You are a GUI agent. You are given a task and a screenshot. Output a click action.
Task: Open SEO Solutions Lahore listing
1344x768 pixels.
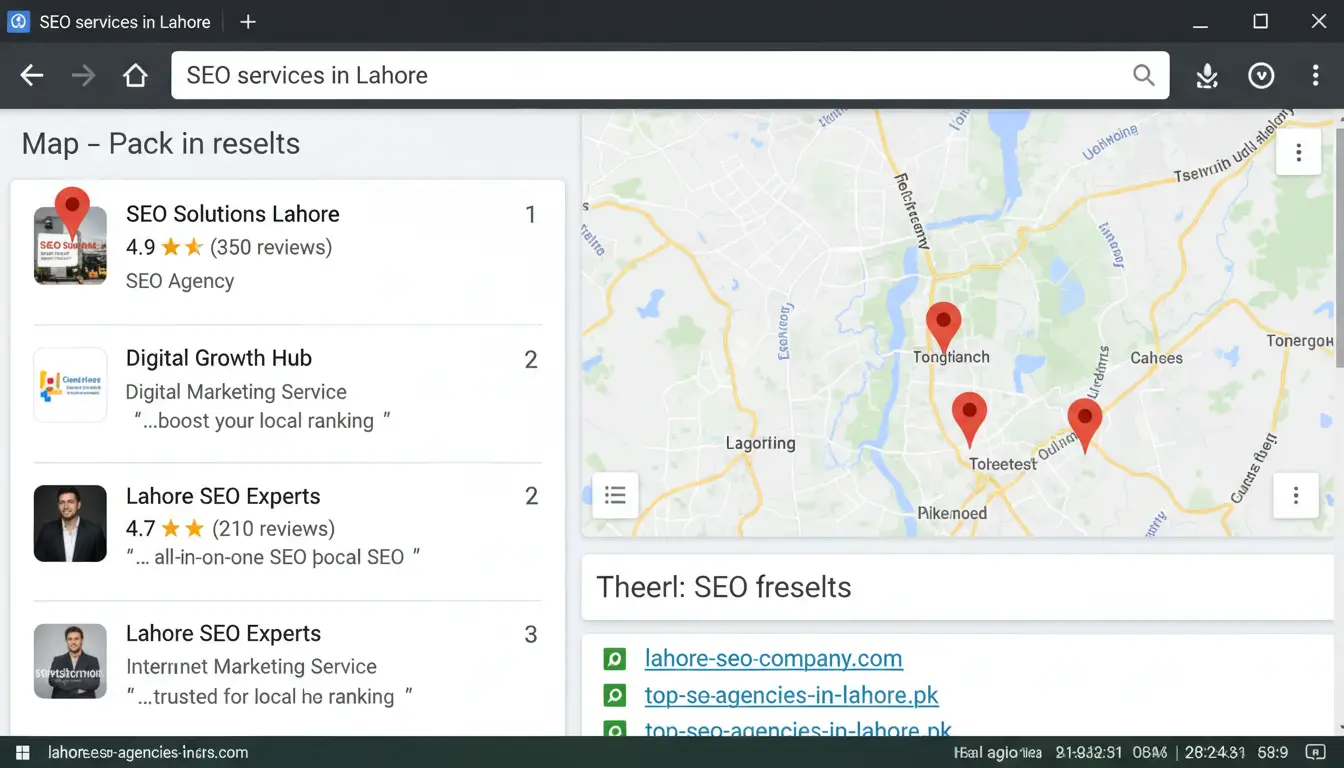[232, 214]
